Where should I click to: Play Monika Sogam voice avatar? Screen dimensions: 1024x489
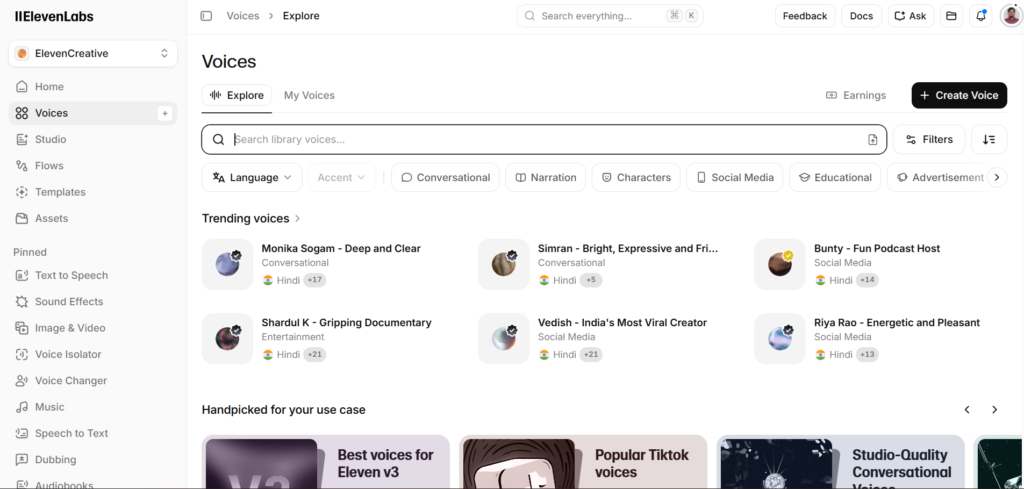click(x=227, y=264)
